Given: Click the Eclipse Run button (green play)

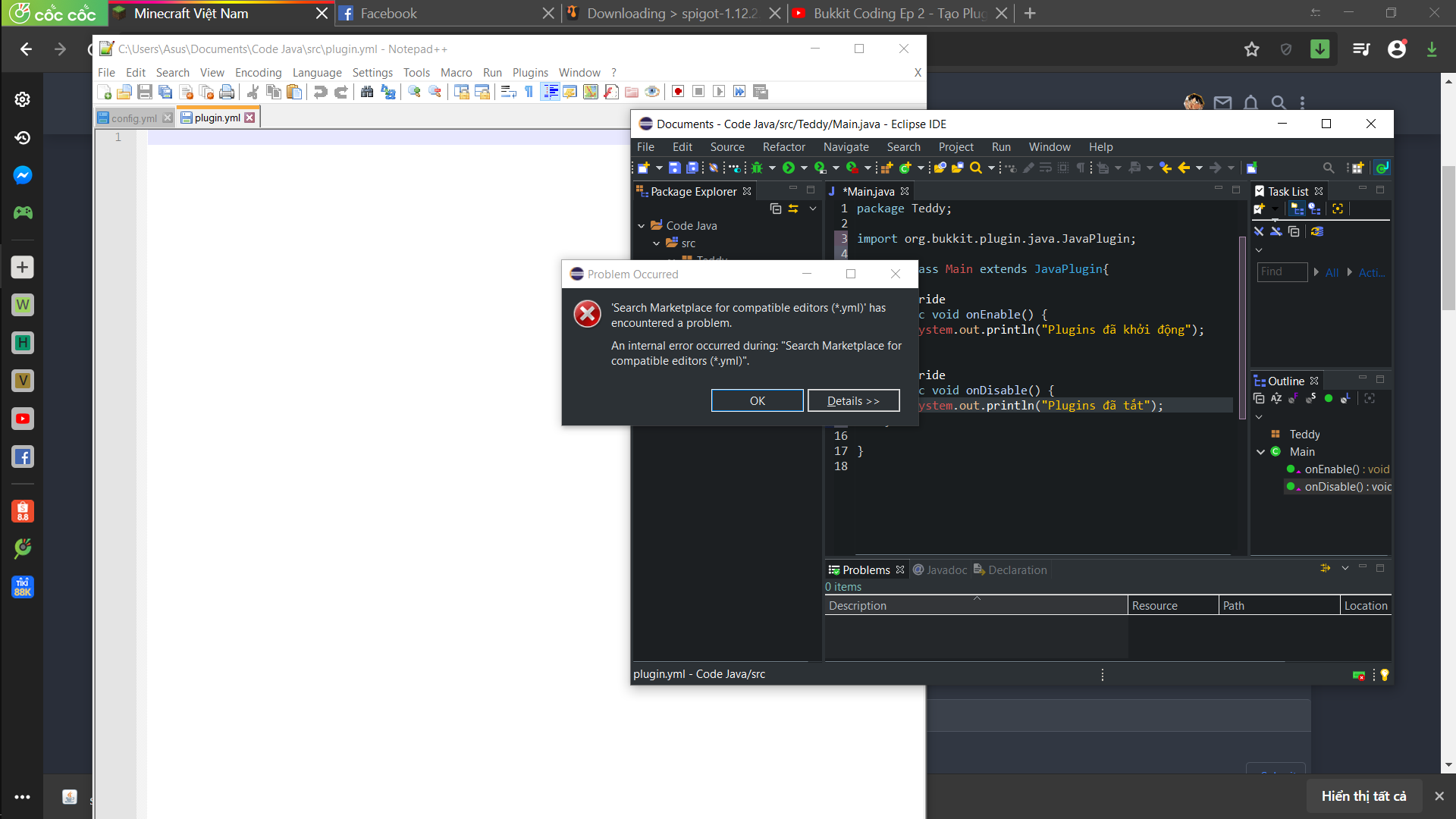Looking at the screenshot, I should coord(789,168).
